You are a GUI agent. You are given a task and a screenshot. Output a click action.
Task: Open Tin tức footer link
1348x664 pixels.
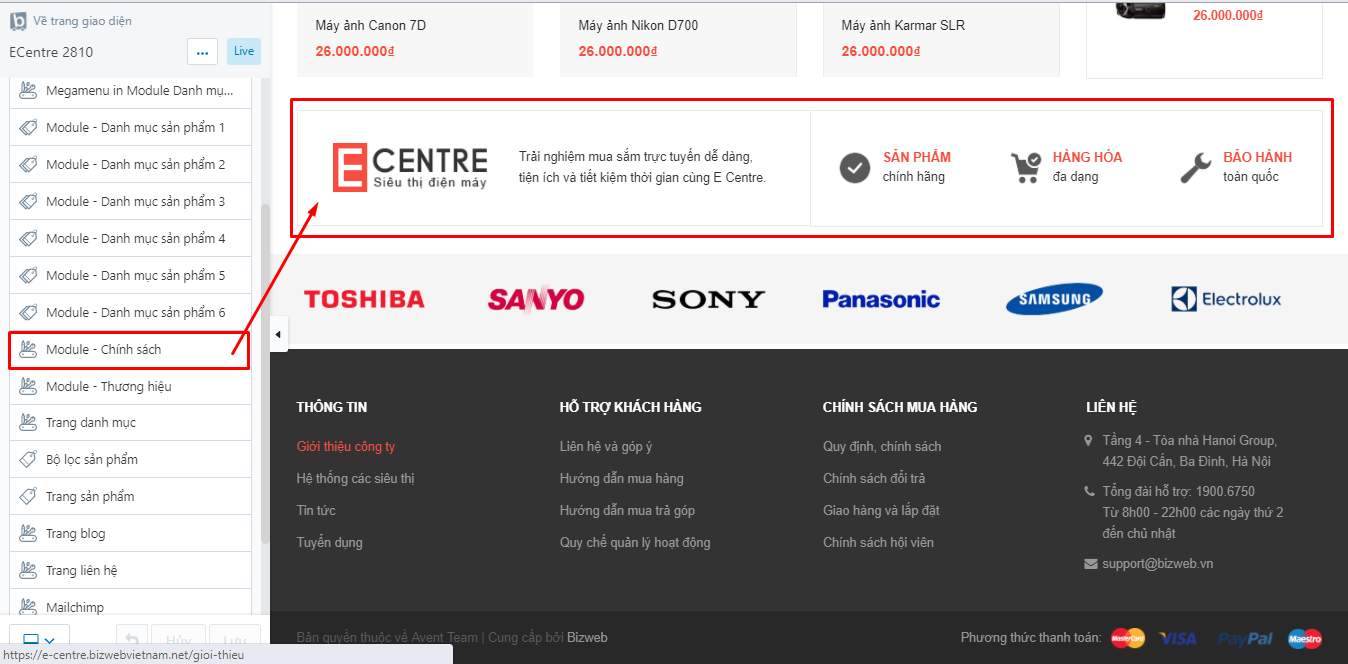coord(316,511)
